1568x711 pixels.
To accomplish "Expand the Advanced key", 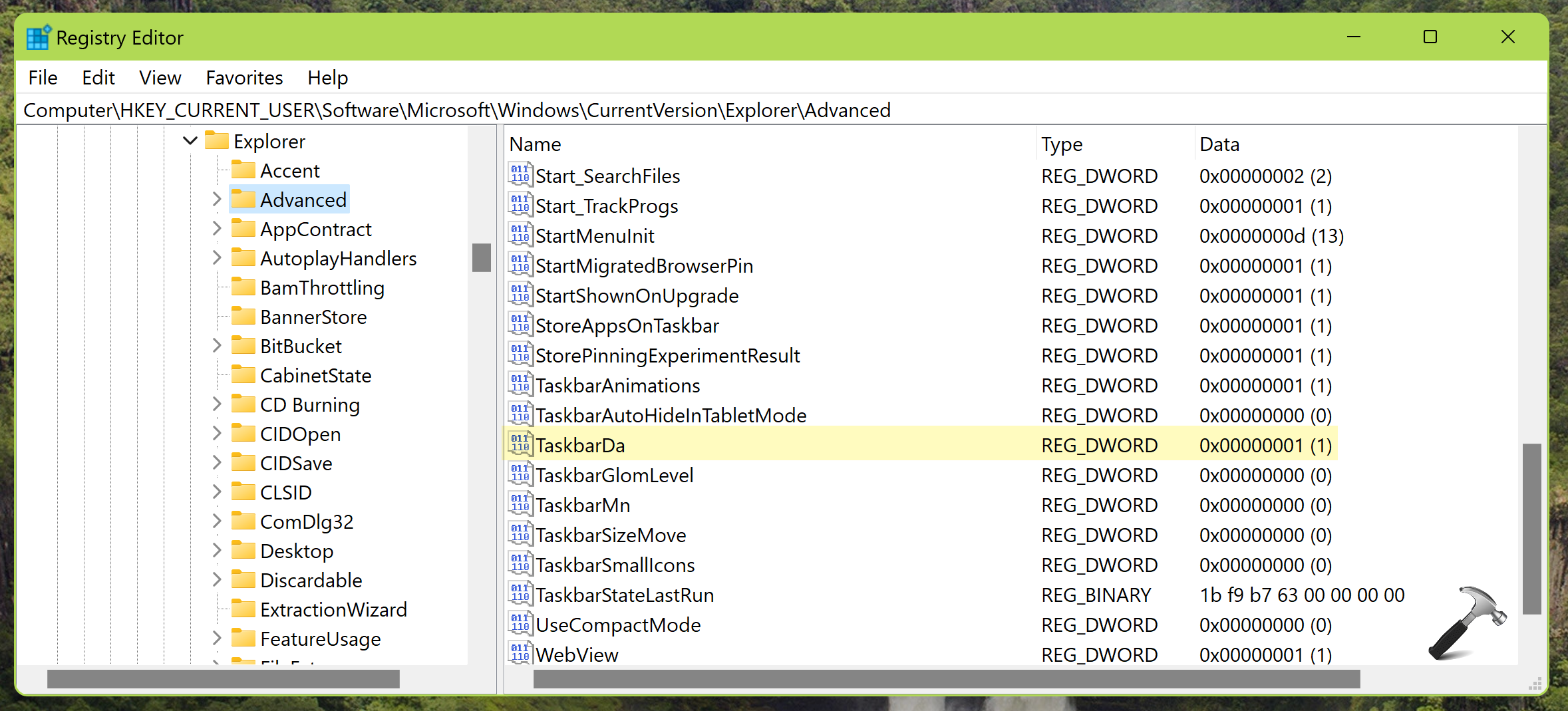I will (217, 199).
